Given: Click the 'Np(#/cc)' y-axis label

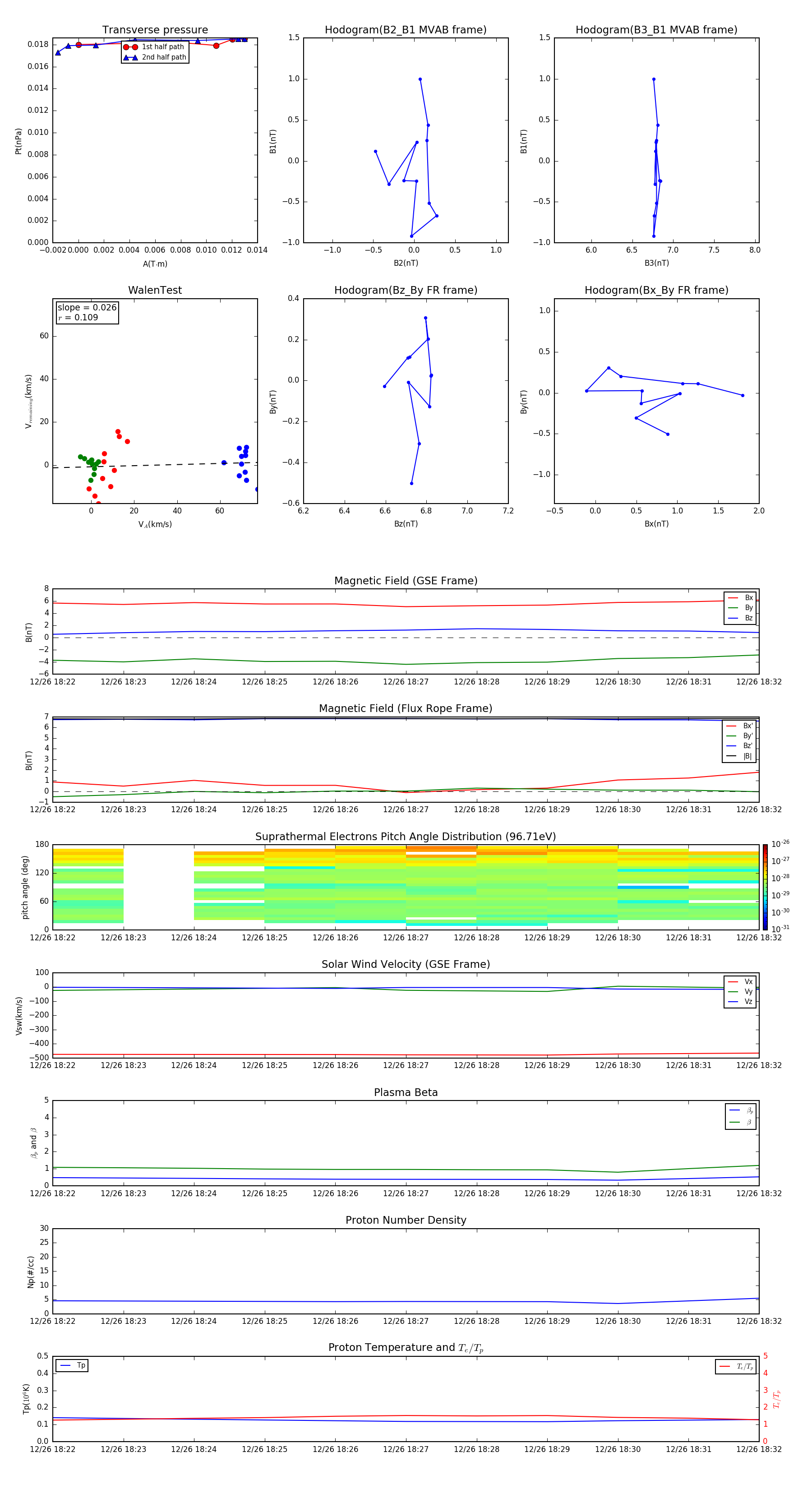Looking at the screenshot, I should pos(31,1271).
